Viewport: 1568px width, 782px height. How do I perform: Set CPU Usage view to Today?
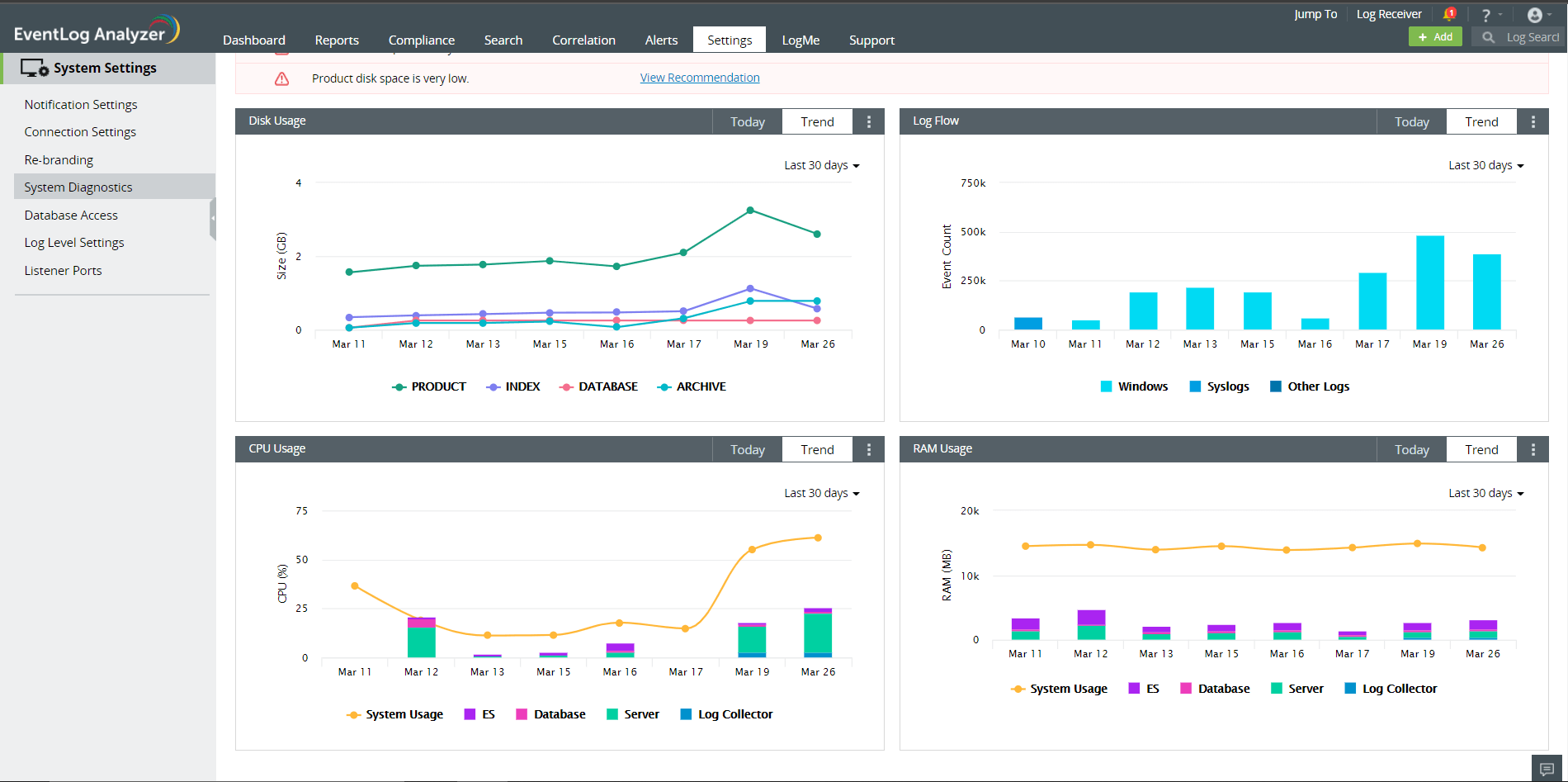(747, 450)
